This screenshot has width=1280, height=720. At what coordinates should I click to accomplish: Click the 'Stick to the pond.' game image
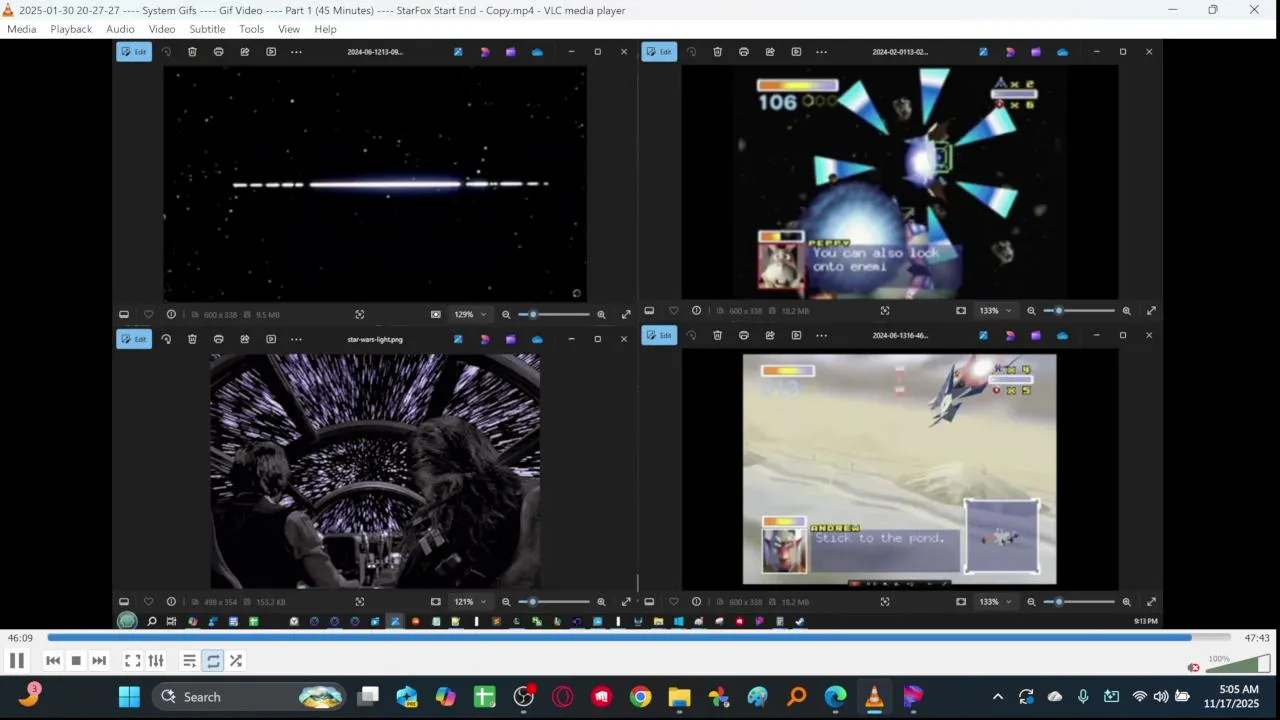pyautogui.click(x=900, y=470)
